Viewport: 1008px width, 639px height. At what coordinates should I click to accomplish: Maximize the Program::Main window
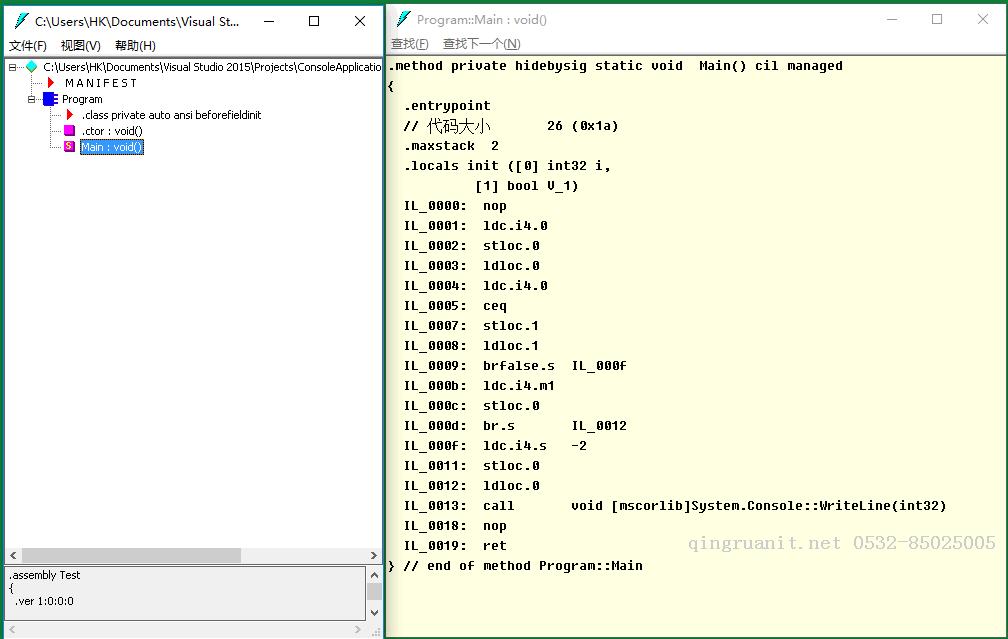(937, 19)
